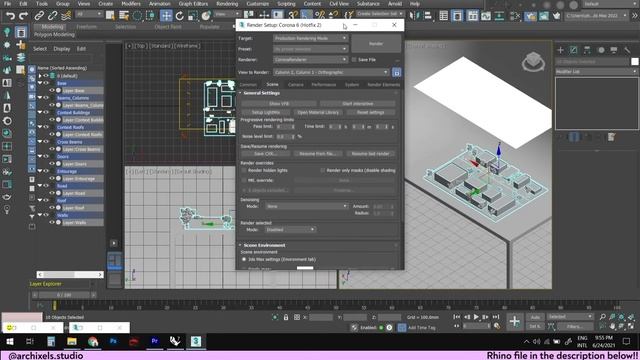Open the Renderer dropdown
The height and width of the screenshot is (360, 640).
310,60
